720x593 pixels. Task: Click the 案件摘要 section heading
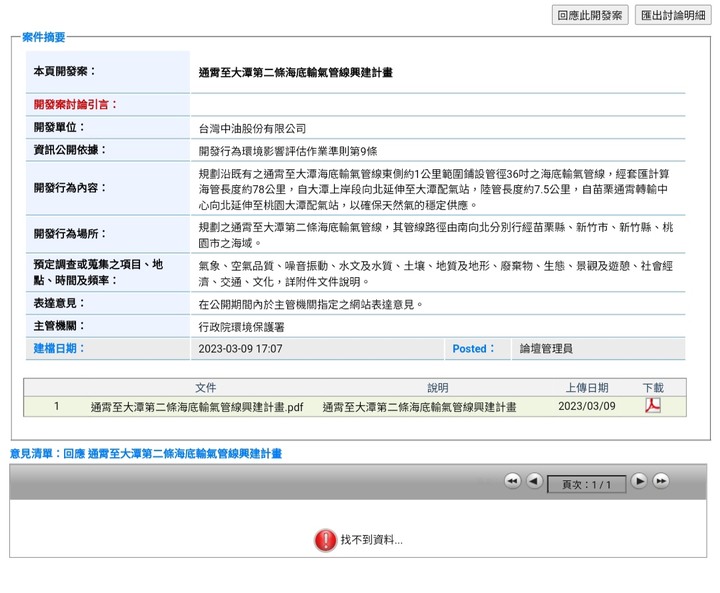(x=44, y=37)
